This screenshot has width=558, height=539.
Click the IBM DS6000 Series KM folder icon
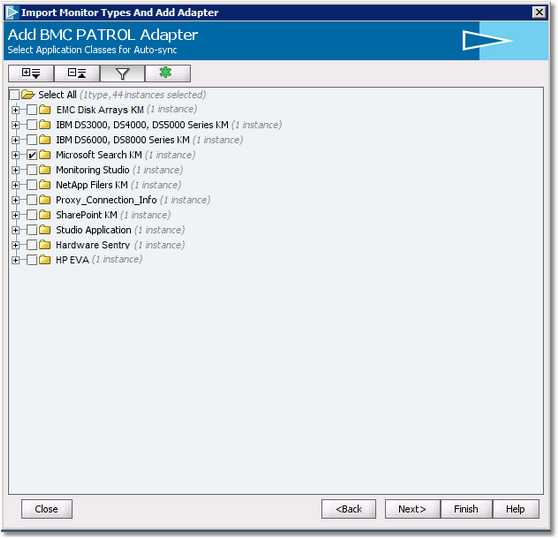pyautogui.click(x=45, y=139)
